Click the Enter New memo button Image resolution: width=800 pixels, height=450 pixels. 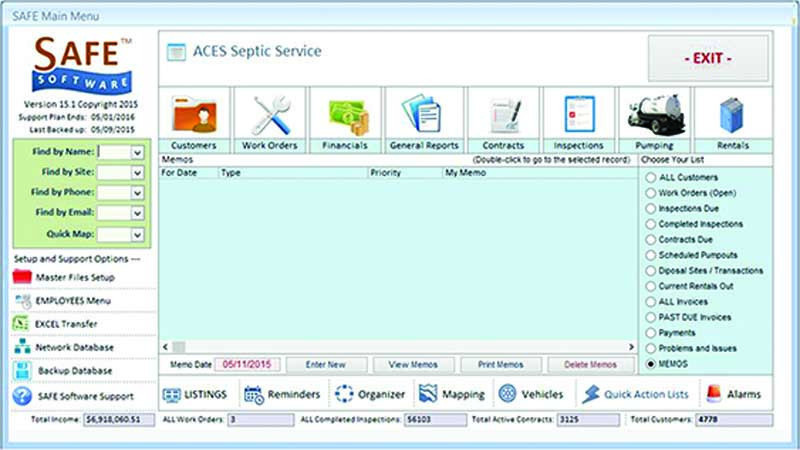point(326,364)
